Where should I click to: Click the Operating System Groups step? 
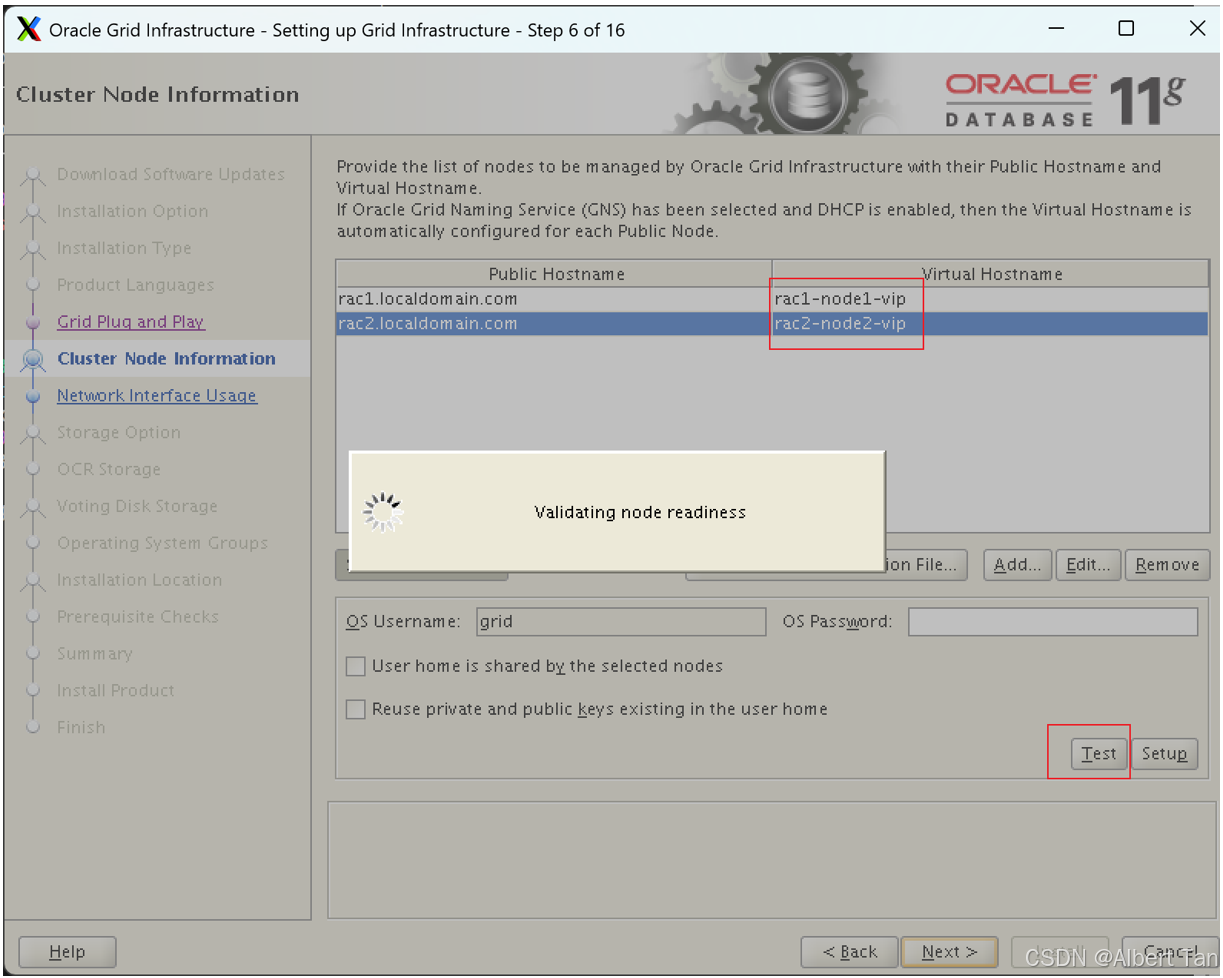(x=163, y=544)
